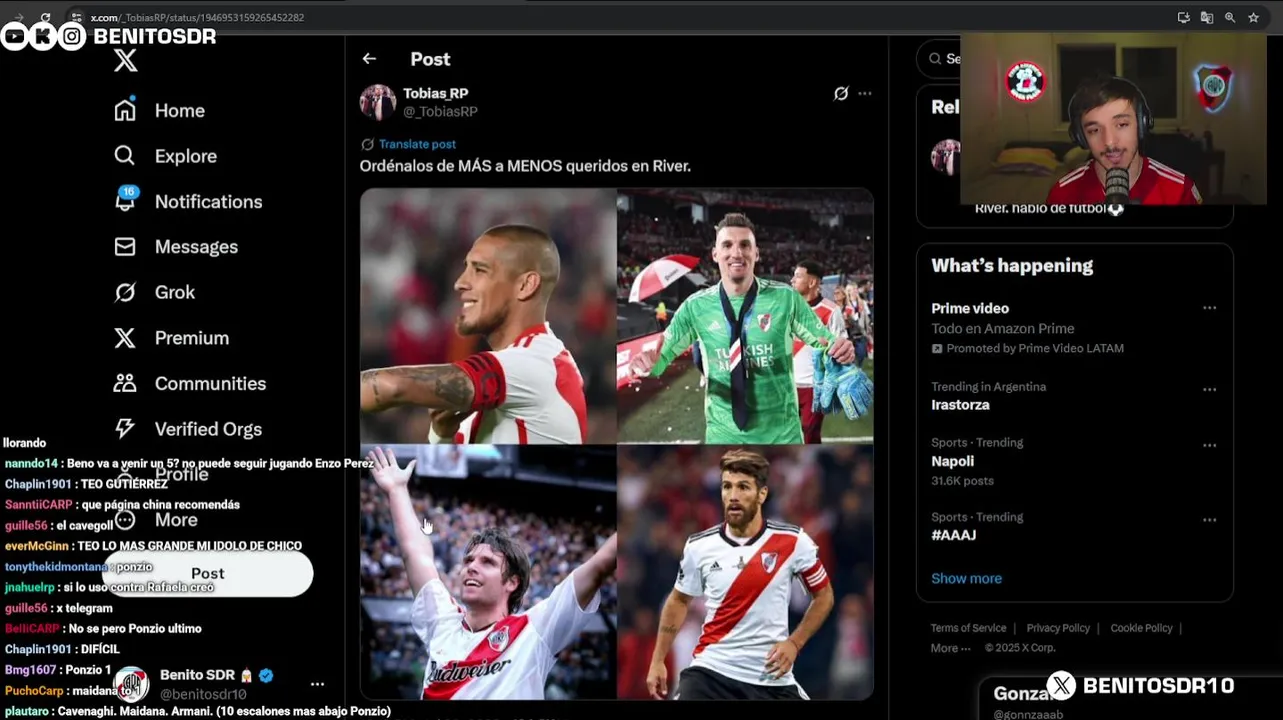Open the Home icon in sidebar
1283x720 pixels.
pyautogui.click(x=125, y=110)
